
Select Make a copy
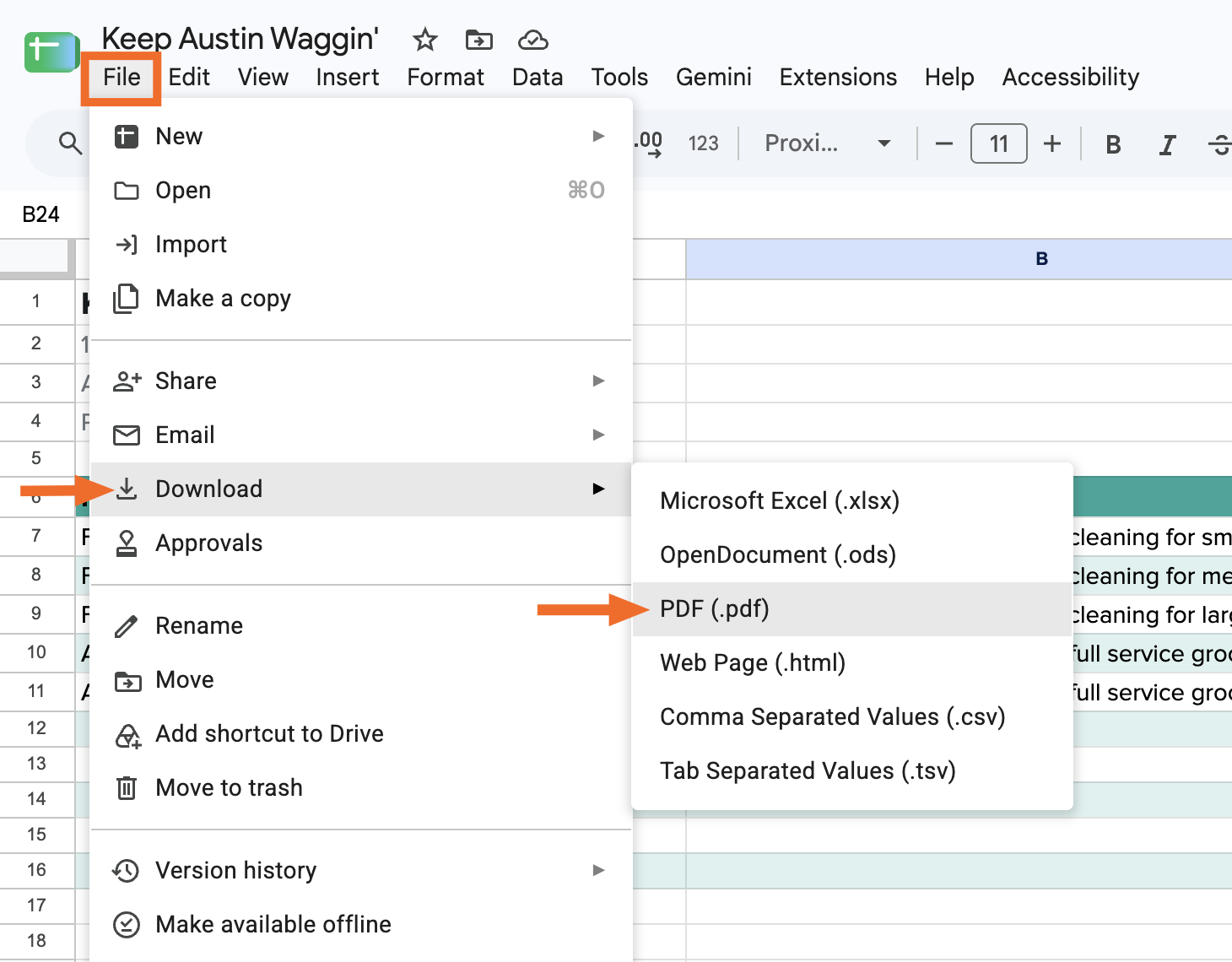pos(361,299)
